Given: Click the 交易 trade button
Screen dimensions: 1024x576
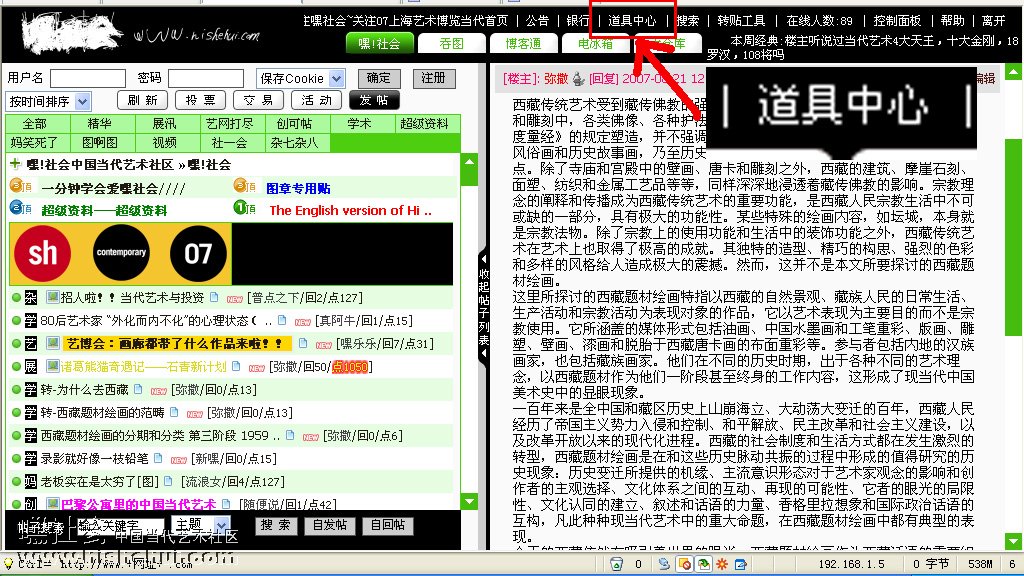Looking at the screenshot, I should (258, 100).
